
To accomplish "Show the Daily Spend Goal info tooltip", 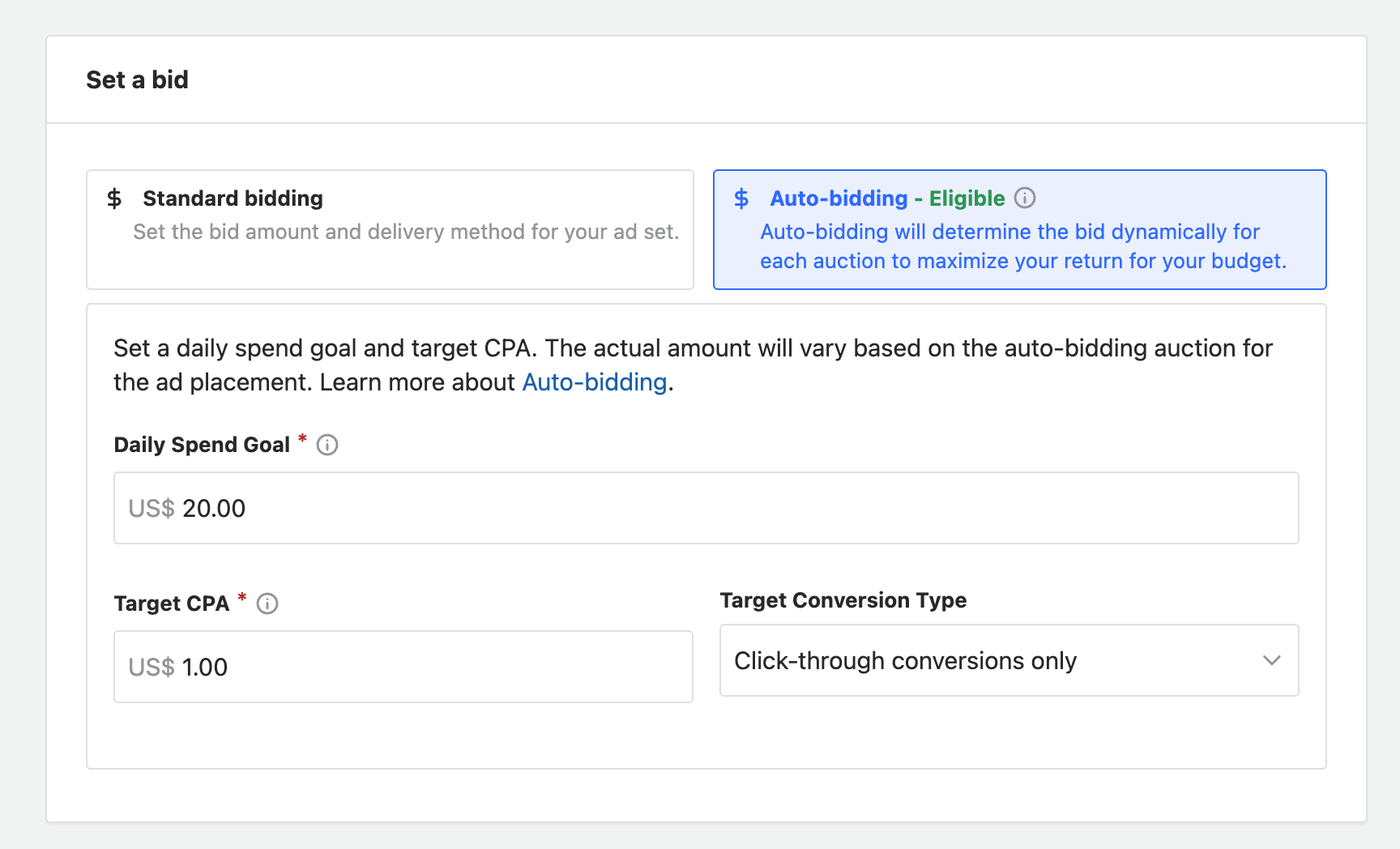I will (327, 445).
